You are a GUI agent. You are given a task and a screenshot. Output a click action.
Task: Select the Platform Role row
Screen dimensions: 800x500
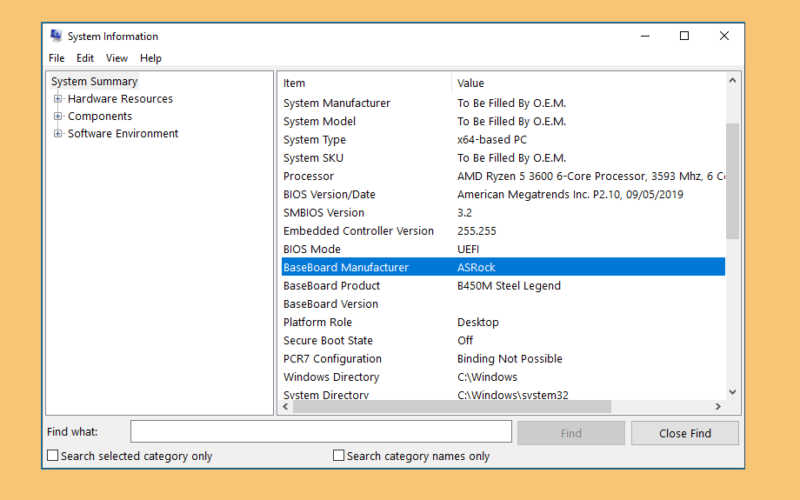point(503,322)
